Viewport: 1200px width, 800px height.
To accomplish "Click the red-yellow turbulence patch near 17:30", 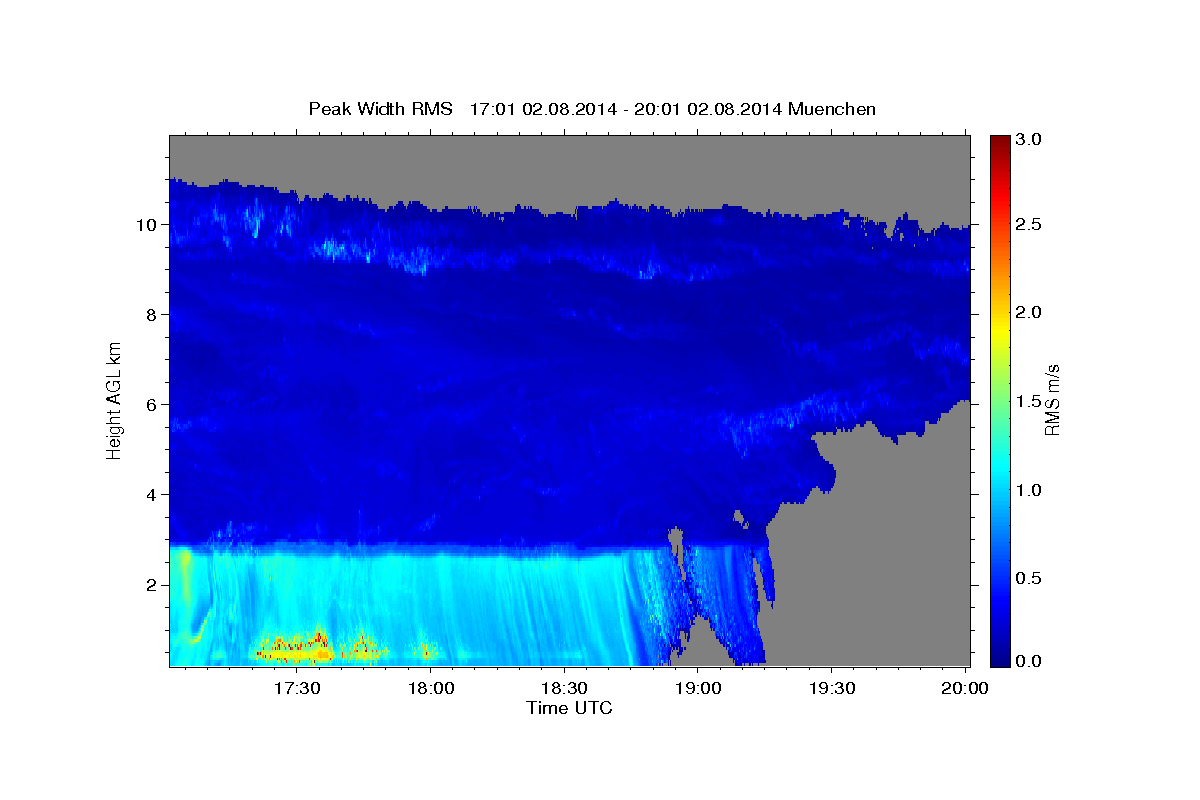I will click(x=295, y=648).
